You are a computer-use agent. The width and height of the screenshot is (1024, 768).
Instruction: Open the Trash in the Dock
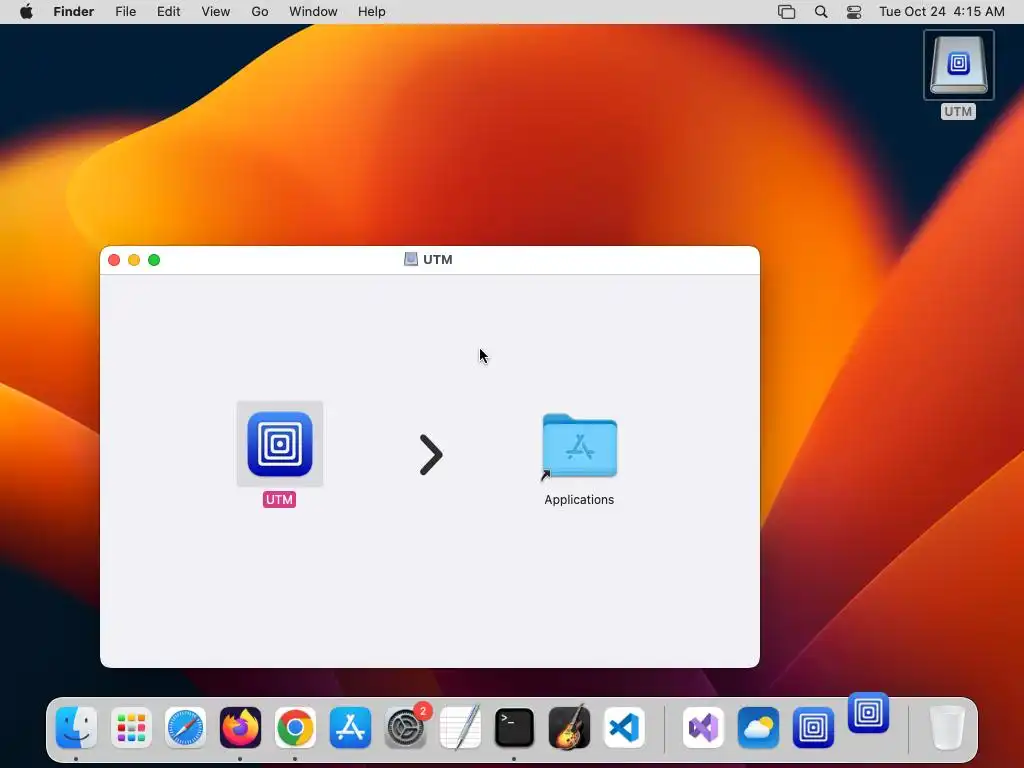(946, 728)
